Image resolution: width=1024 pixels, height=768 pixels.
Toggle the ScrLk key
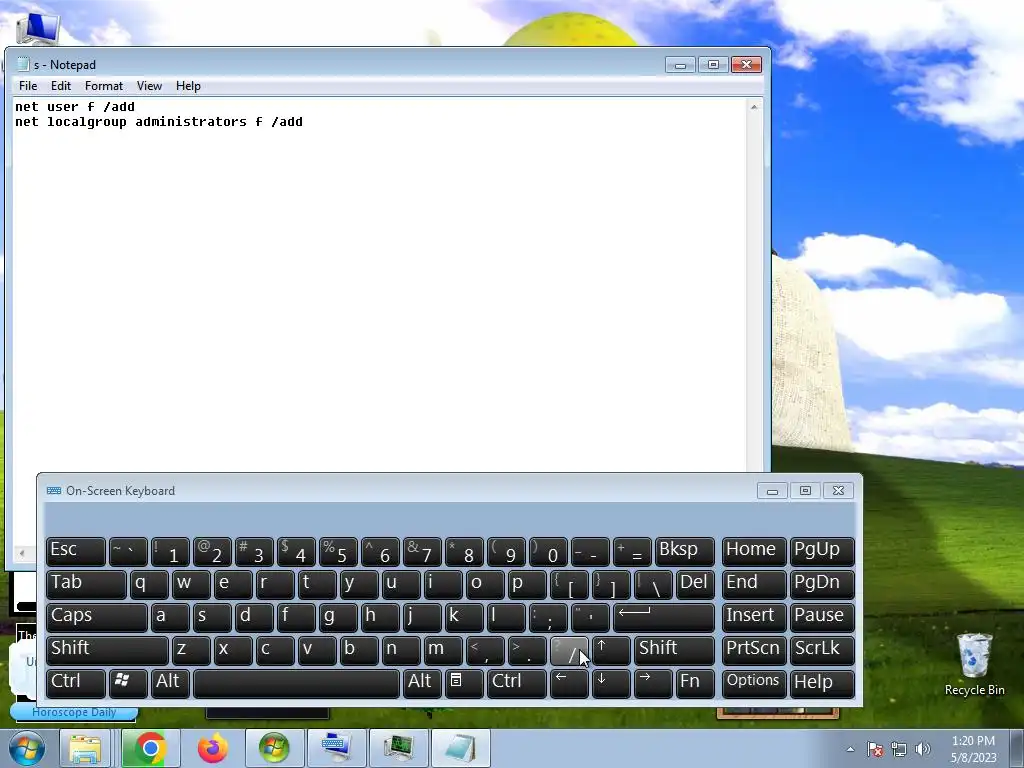click(822, 650)
